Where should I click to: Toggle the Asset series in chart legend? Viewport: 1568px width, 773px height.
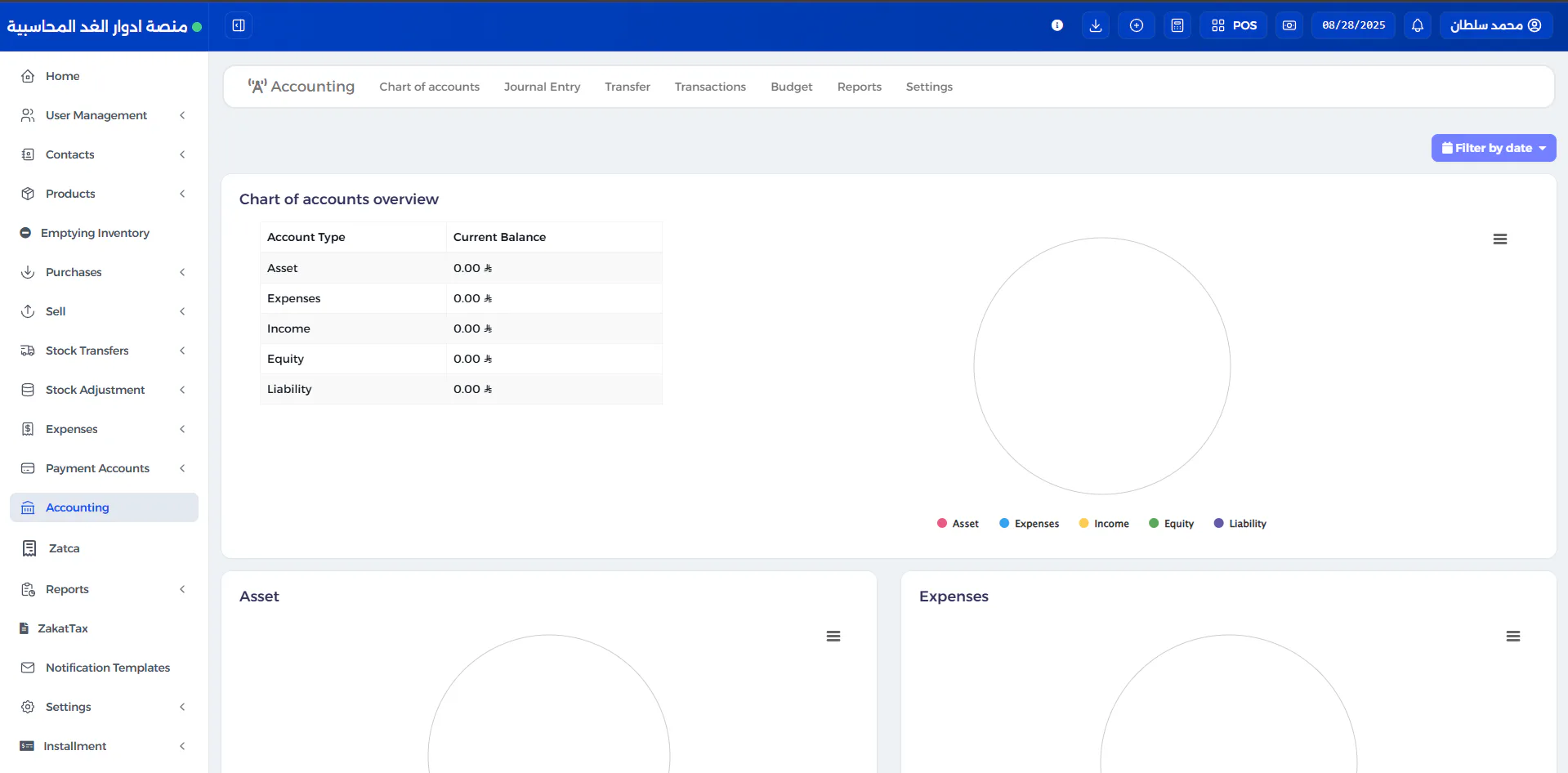click(x=958, y=524)
